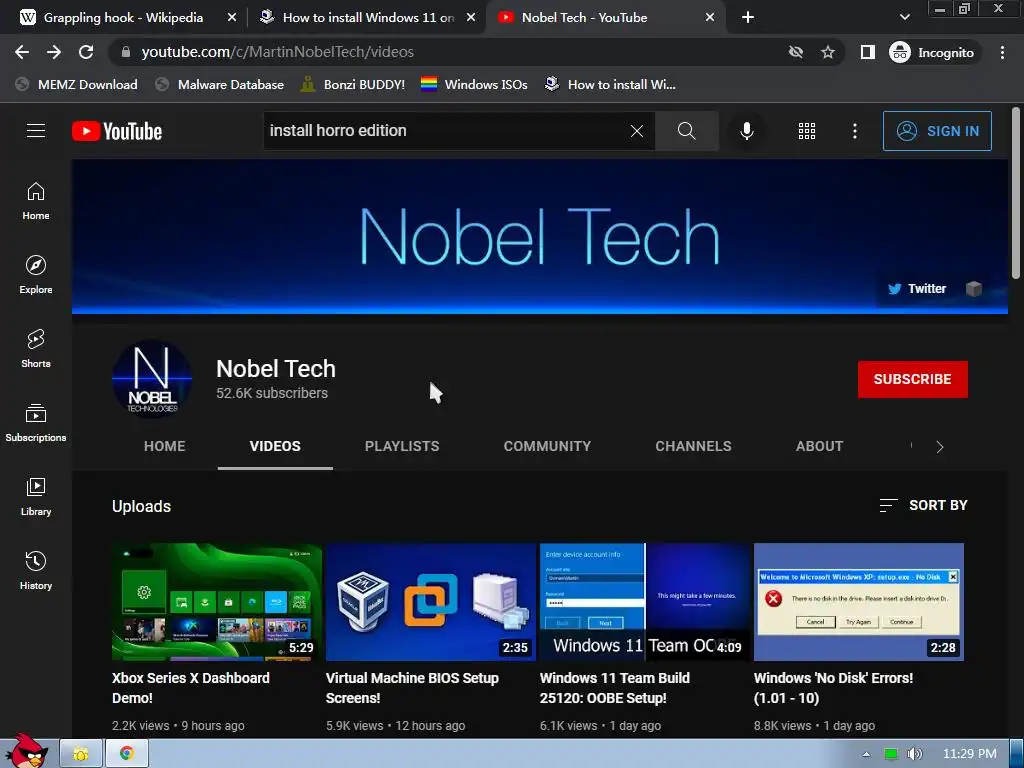Click the page vertical scrollbar
This screenshot has width=1024, height=768.
pos(1016,193)
